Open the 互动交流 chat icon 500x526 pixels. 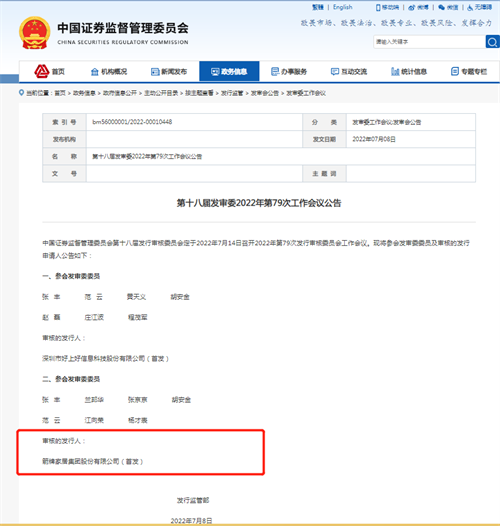335,71
